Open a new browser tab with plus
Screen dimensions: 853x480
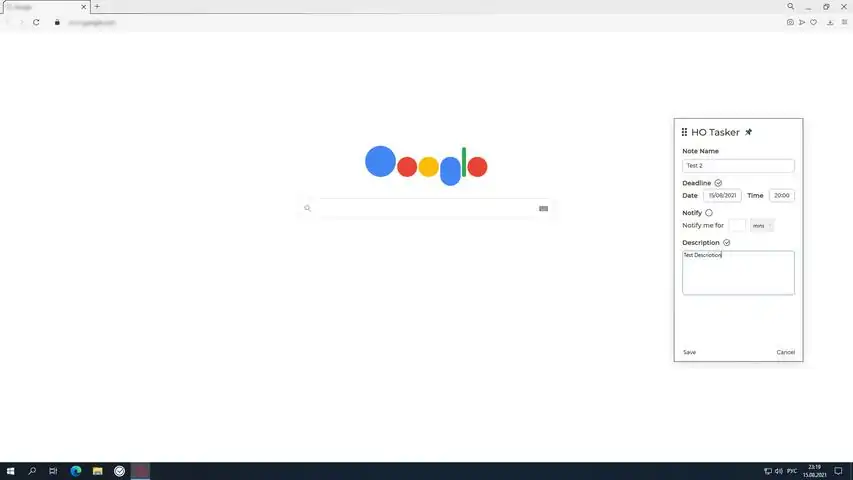(x=97, y=7)
